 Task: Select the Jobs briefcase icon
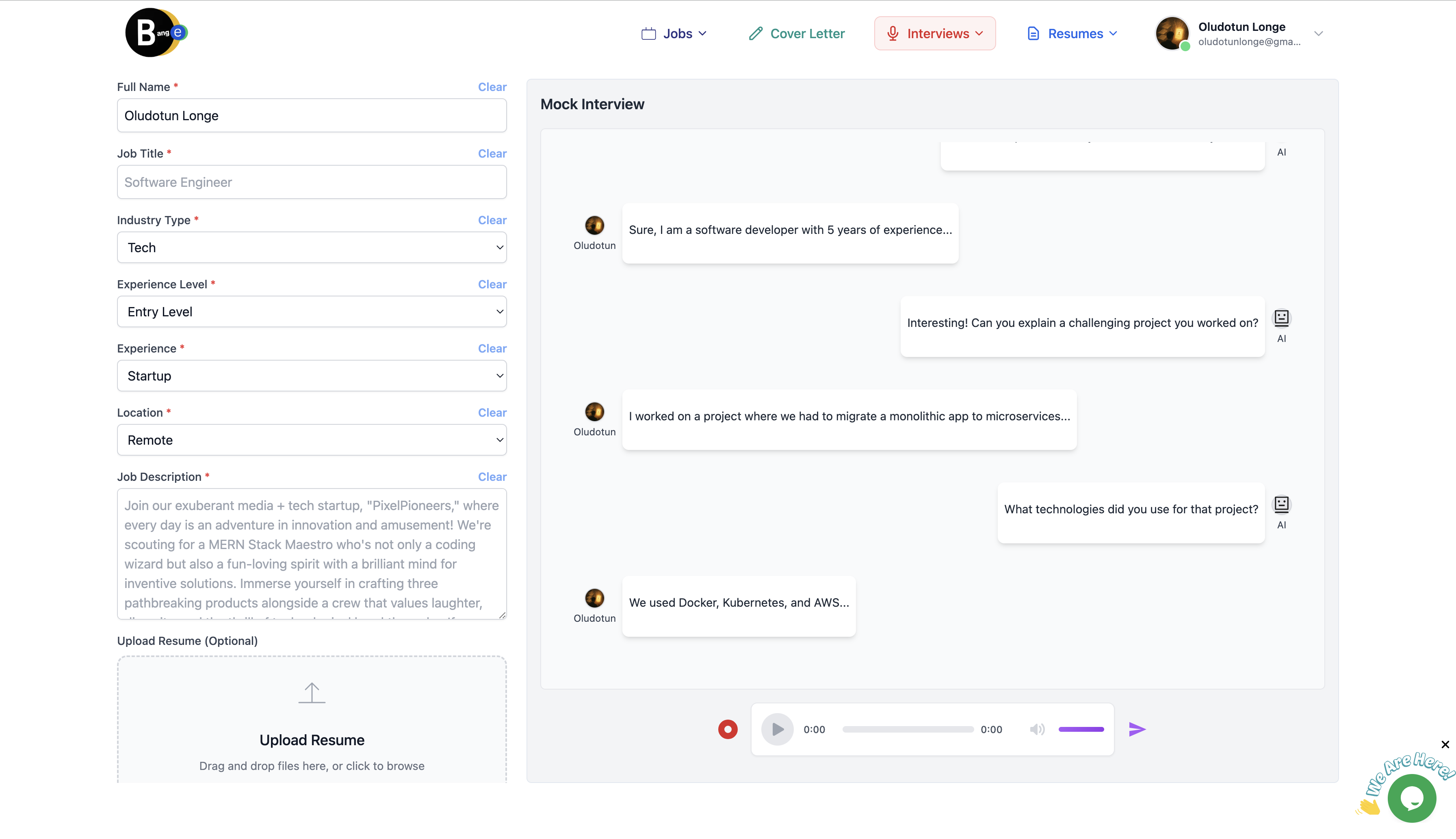point(649,33)
